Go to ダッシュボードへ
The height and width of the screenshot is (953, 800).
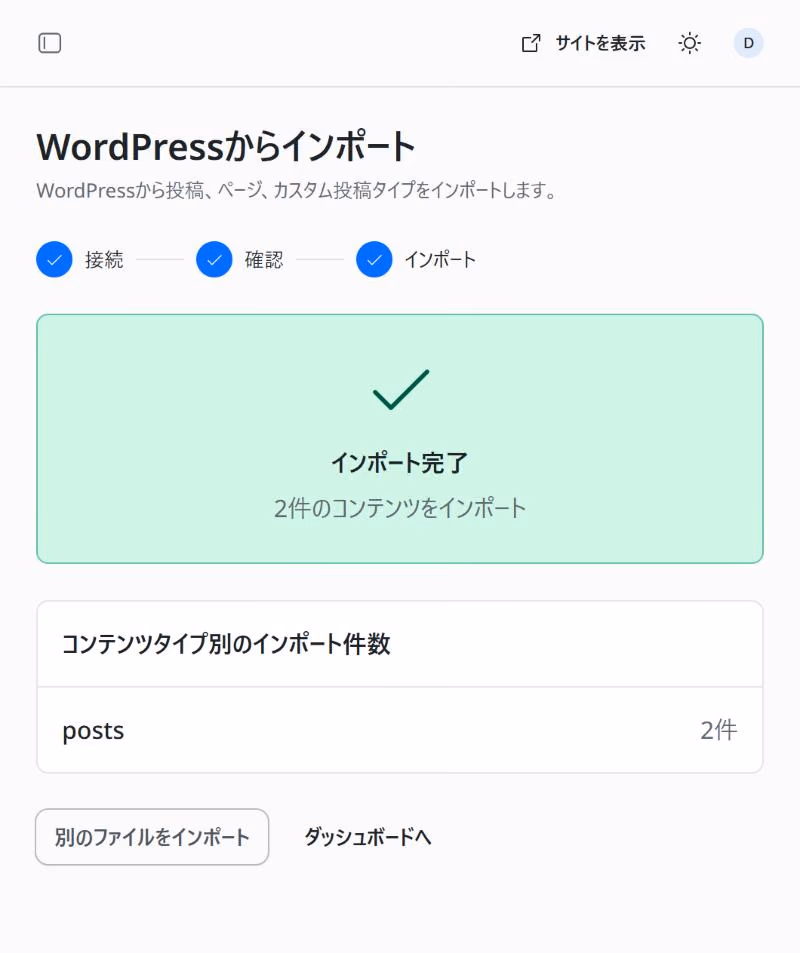coord(368,837)
